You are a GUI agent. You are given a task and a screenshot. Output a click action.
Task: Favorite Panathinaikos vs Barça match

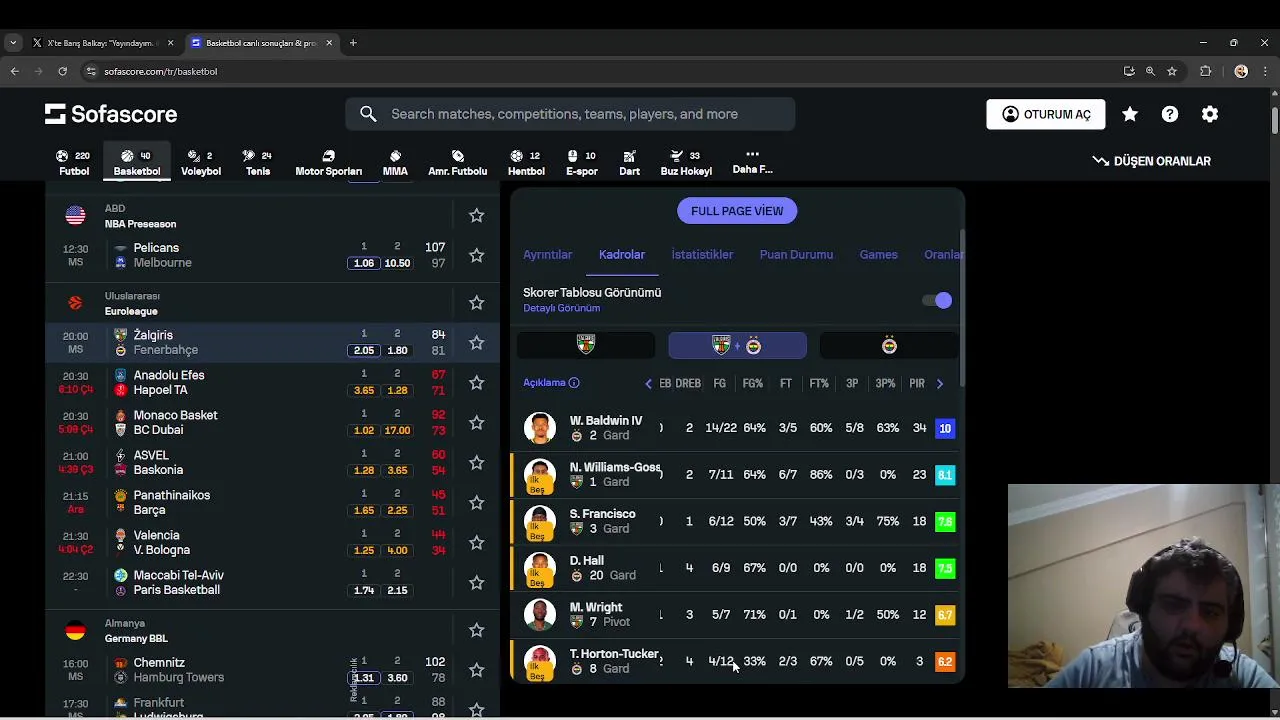476,503
